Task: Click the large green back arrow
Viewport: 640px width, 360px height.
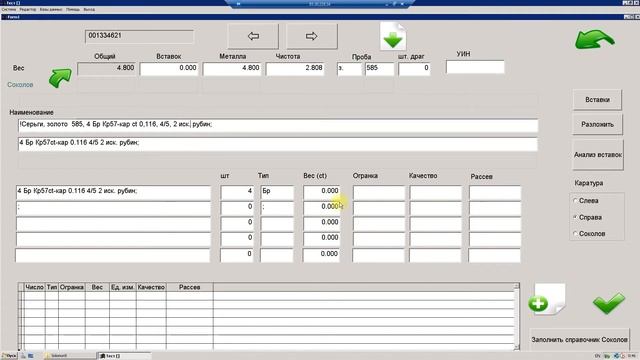Action: [x=594, y=40]
